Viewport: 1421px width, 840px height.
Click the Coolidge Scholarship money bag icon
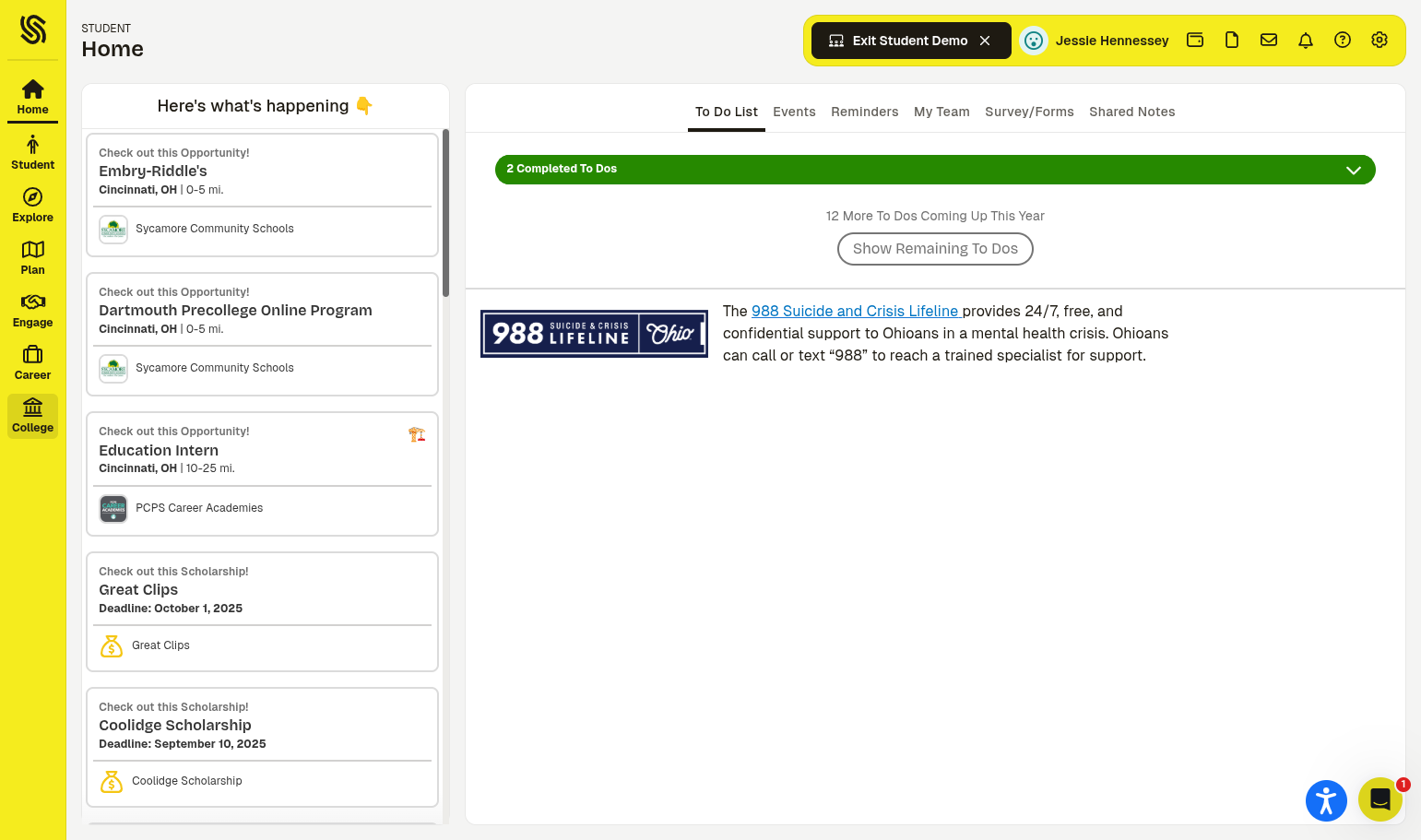(112, 782)
